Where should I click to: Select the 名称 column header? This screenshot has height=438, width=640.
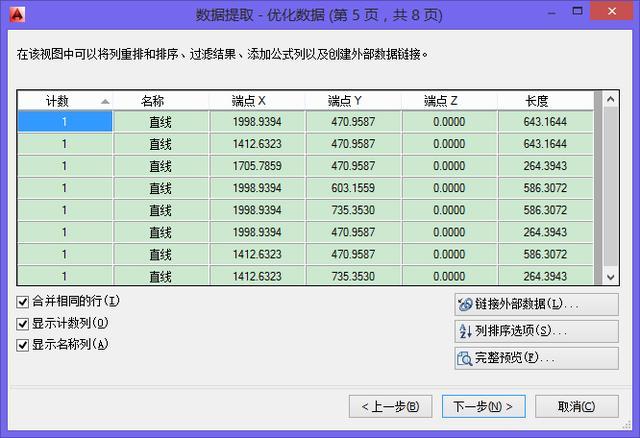pyautogui.click(x=161, y=101)
